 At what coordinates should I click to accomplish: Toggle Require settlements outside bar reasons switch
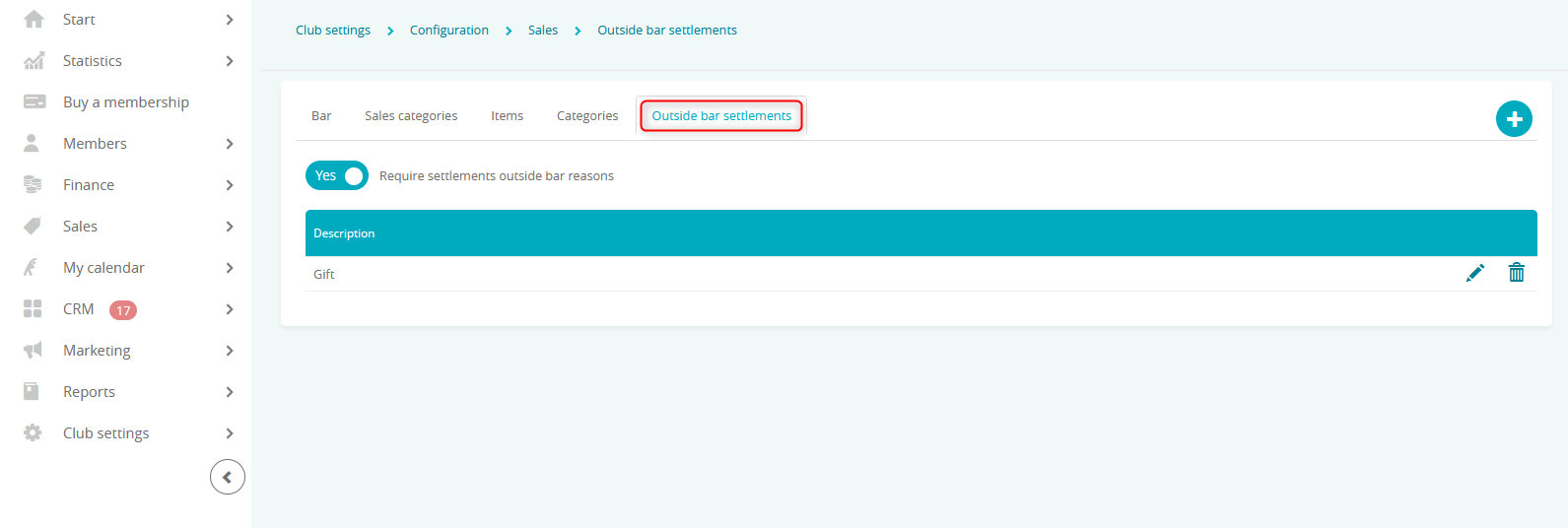pyautogui.click(x=337, y=175)
